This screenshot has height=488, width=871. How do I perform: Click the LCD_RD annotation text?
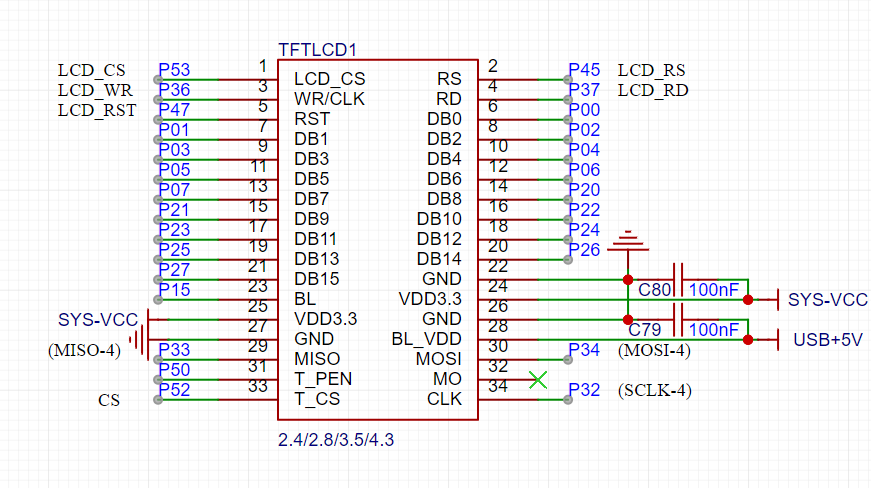click(653, 90)
